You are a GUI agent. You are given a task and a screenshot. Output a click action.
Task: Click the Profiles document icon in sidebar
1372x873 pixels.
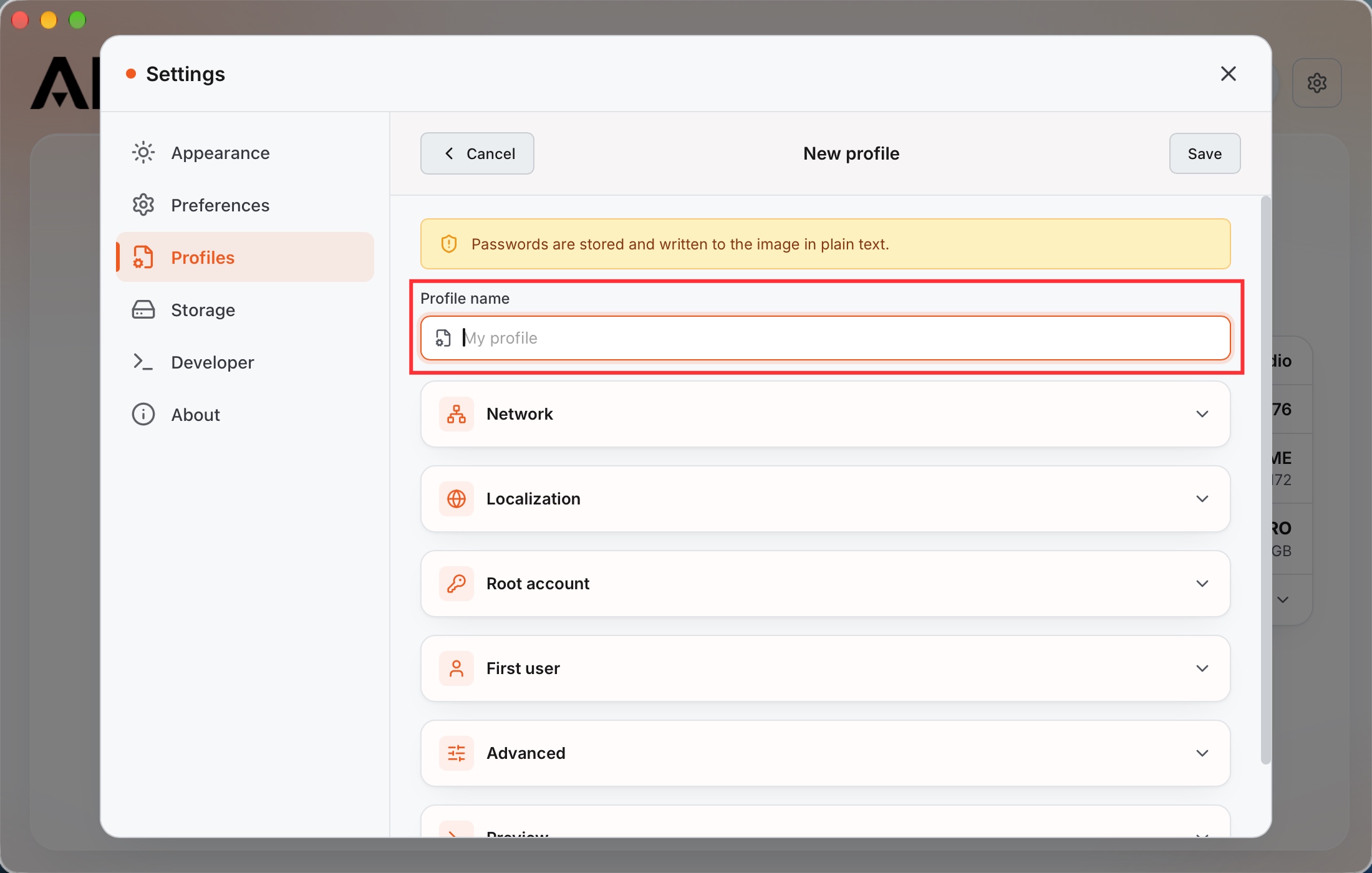click(x=143, y=257)
